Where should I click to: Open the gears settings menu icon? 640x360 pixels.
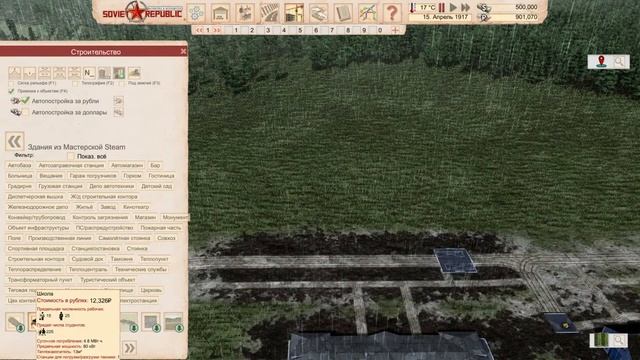click(x=196, y=13)
